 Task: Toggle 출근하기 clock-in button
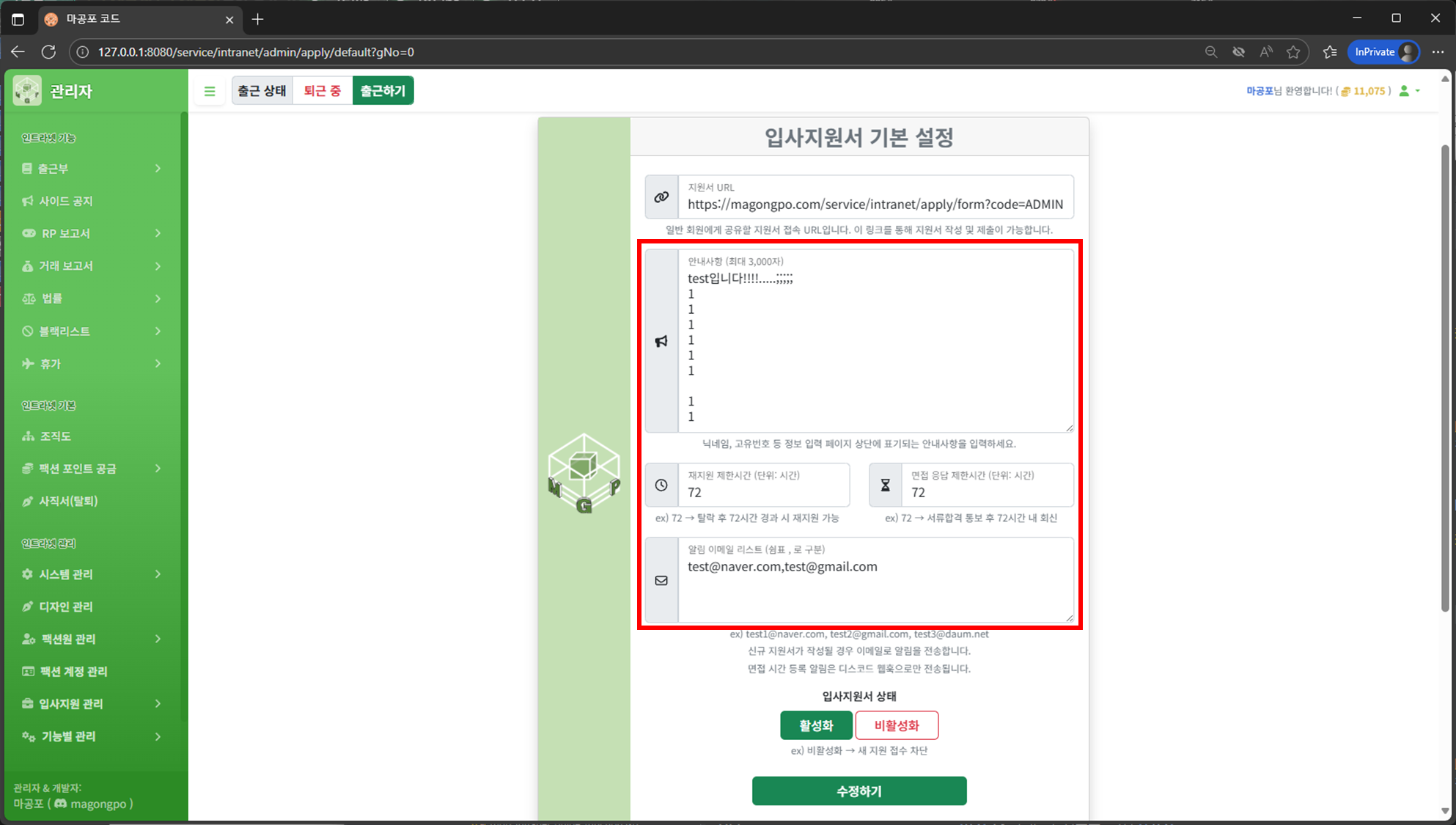click(x=383, y=91)
